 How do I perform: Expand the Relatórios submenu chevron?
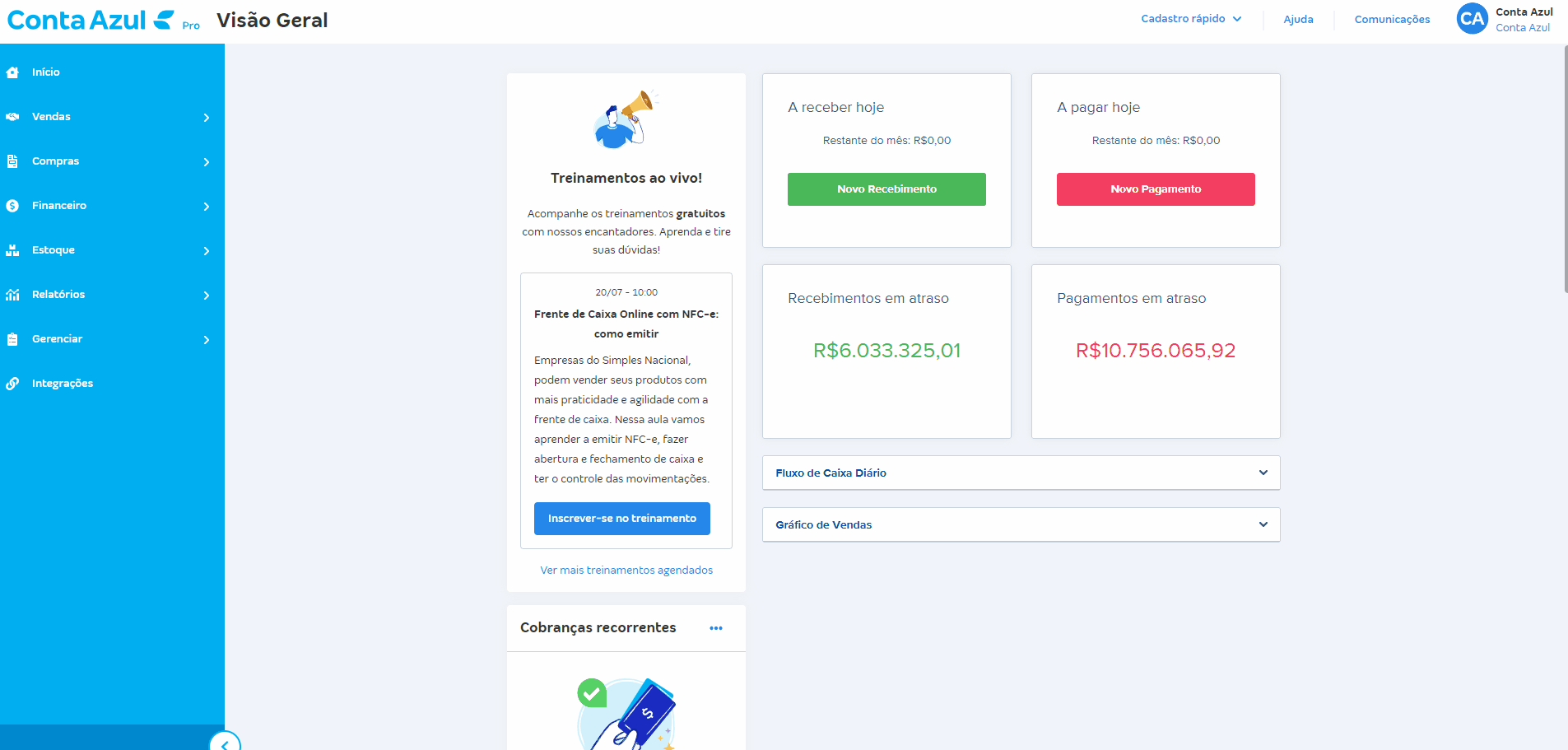click(x=207, y=296)
